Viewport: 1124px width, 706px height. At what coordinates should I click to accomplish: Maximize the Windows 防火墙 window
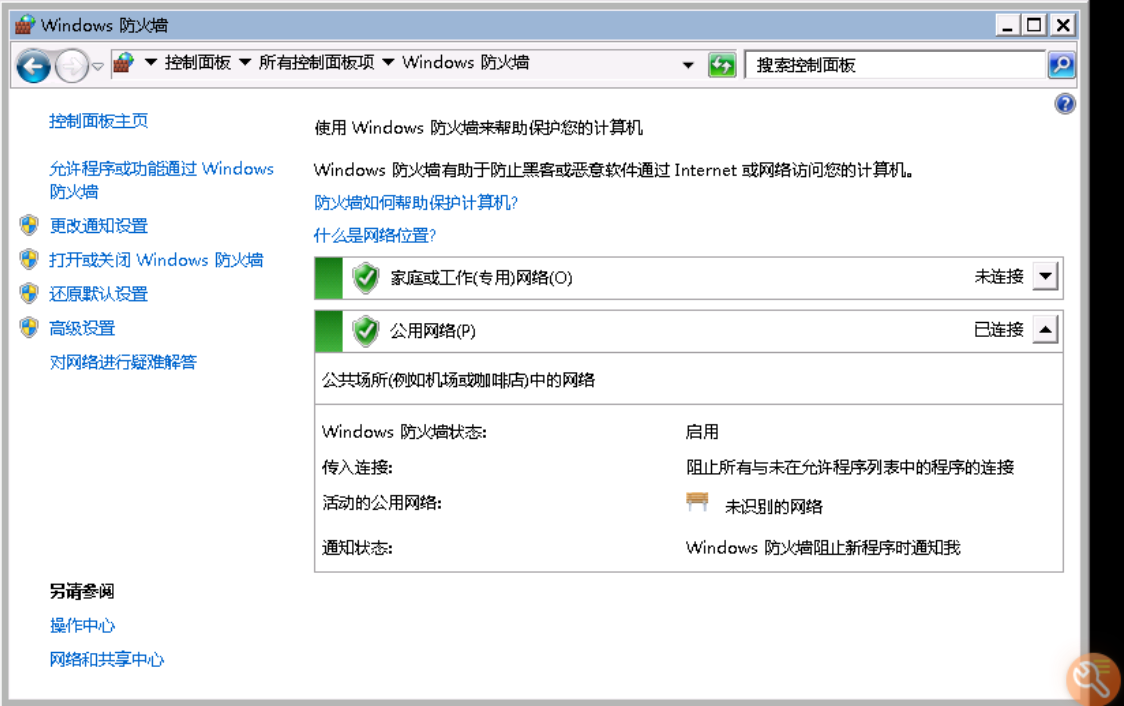pos(1034,25)
